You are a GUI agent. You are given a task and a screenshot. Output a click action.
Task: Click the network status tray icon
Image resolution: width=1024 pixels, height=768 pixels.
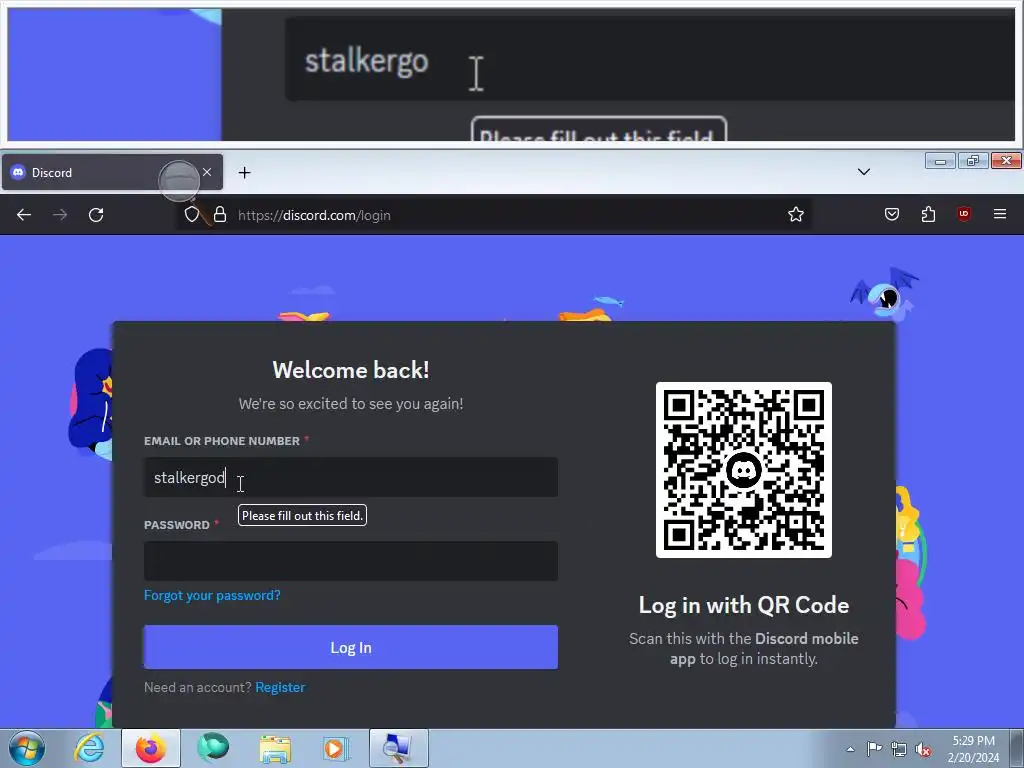[x=899, y=749]
